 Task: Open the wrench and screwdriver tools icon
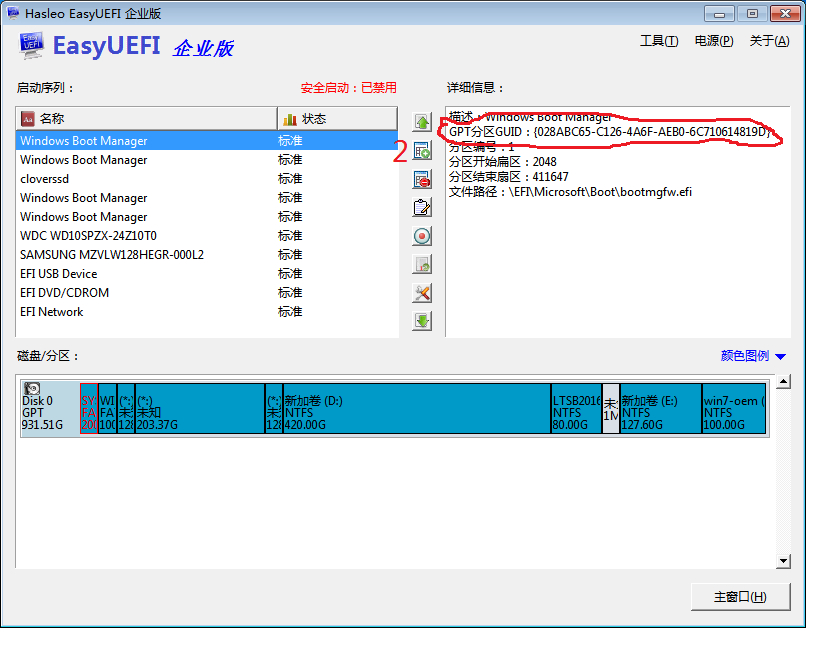coord(422,293)
